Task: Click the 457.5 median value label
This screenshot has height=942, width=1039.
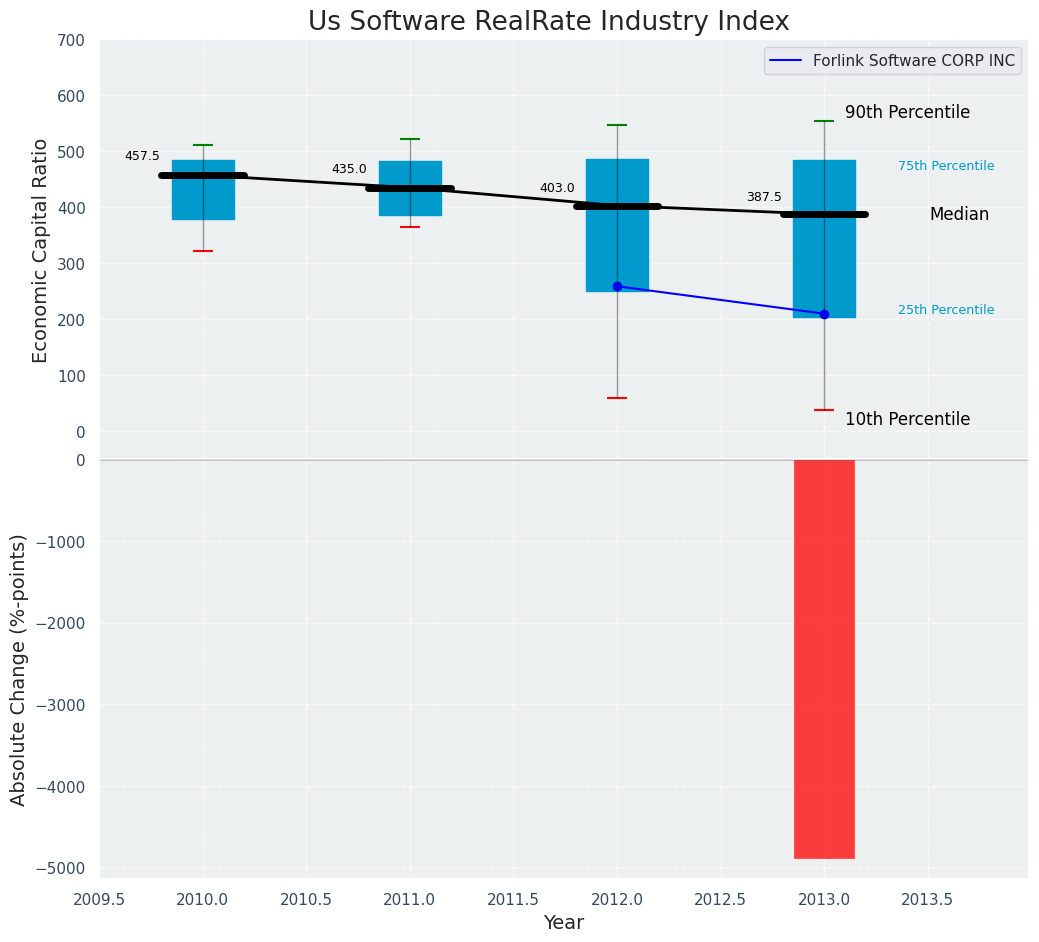Action: pyautogui.click(x=142, y=156)
